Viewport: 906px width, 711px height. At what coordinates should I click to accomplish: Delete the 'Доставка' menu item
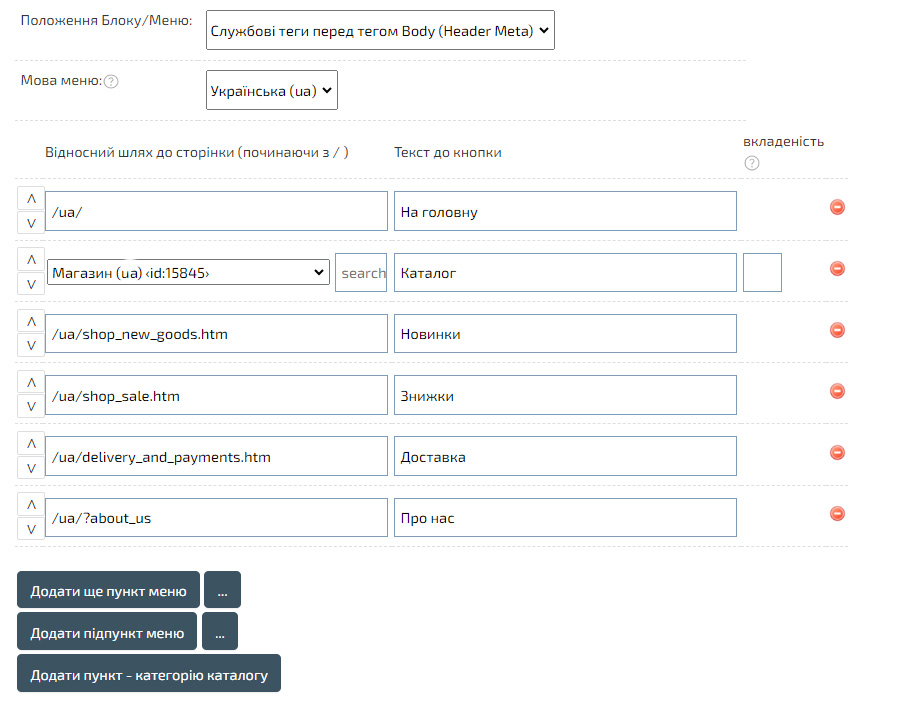point(838,453)
